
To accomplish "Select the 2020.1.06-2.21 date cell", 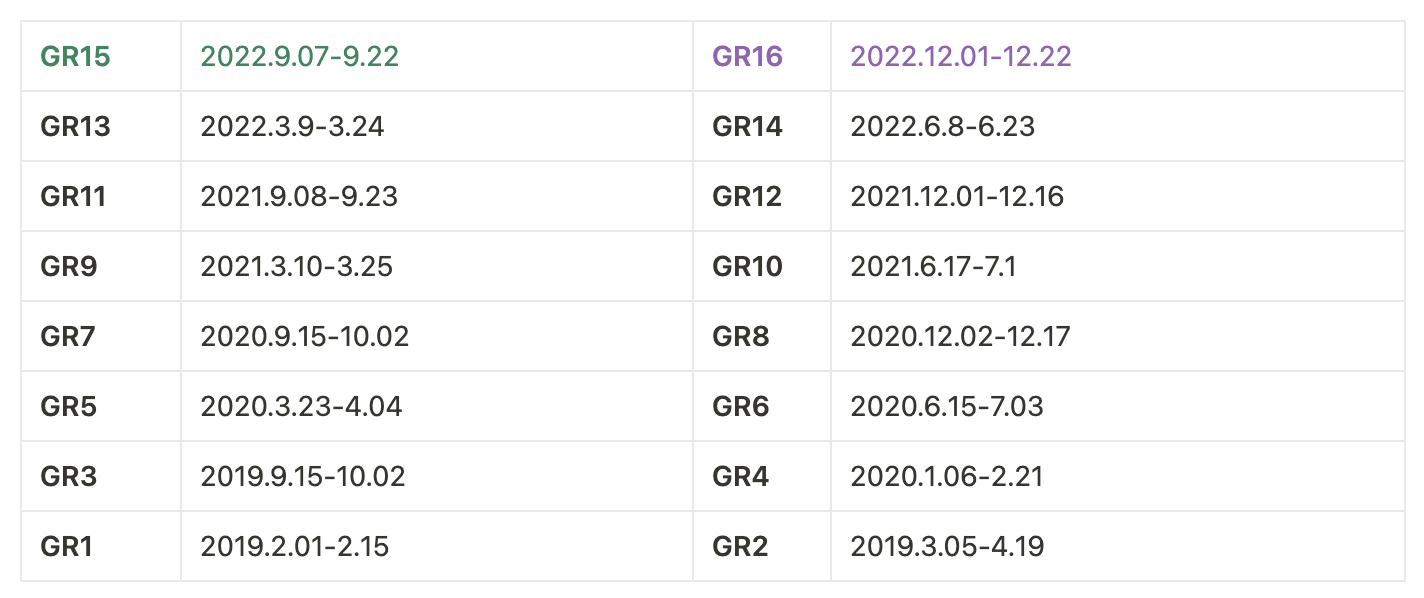I will coord(1118,476).
